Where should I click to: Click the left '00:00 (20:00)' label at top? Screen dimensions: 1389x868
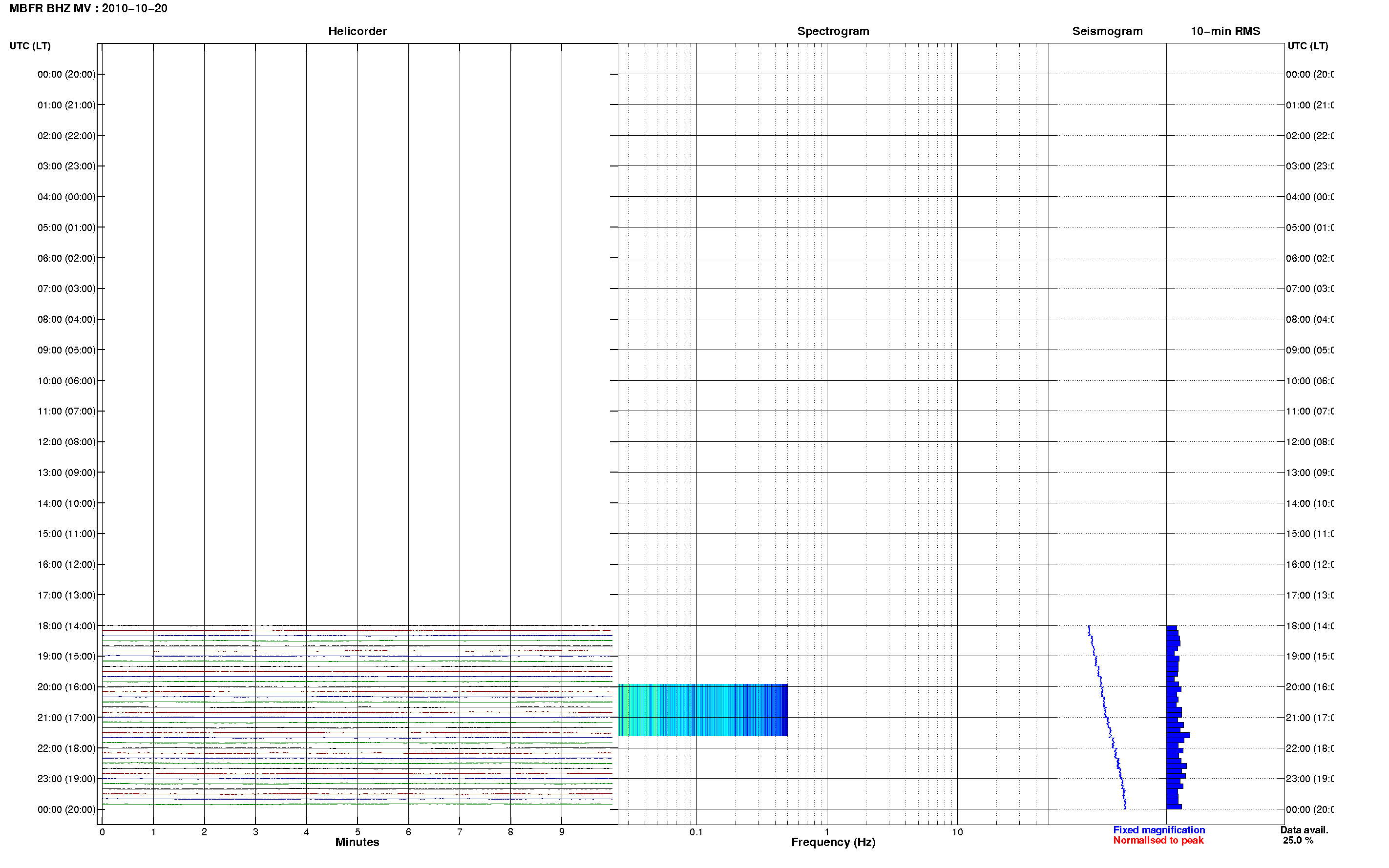(x=66, y=74)
